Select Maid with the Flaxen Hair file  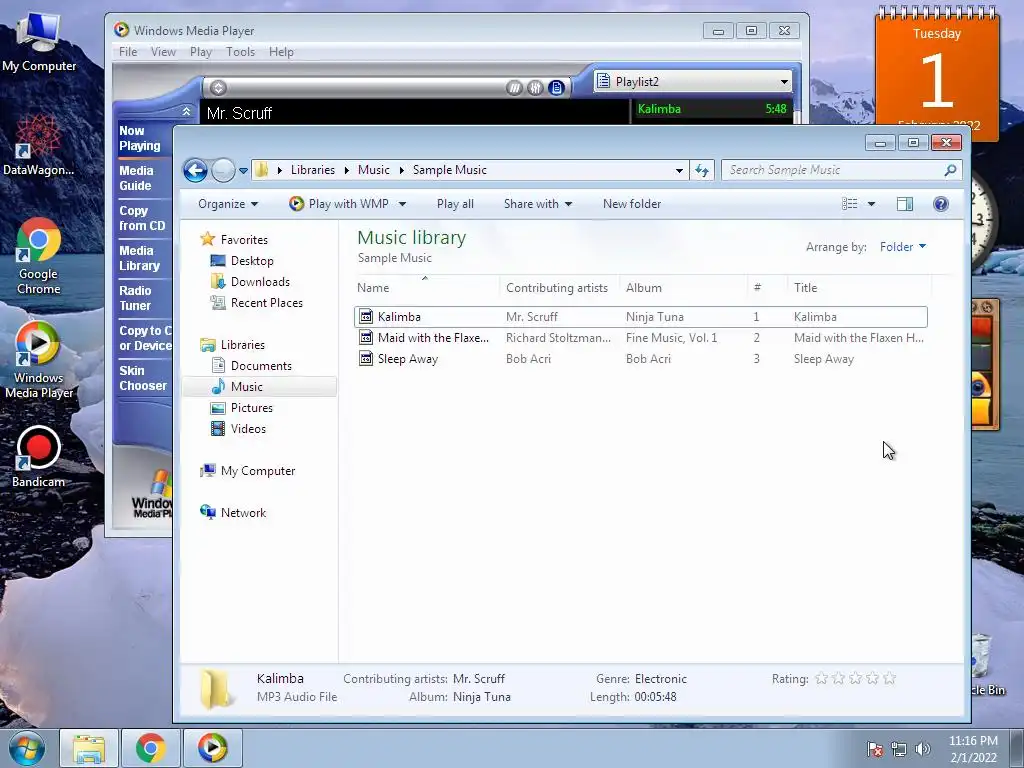click(641, 338)
